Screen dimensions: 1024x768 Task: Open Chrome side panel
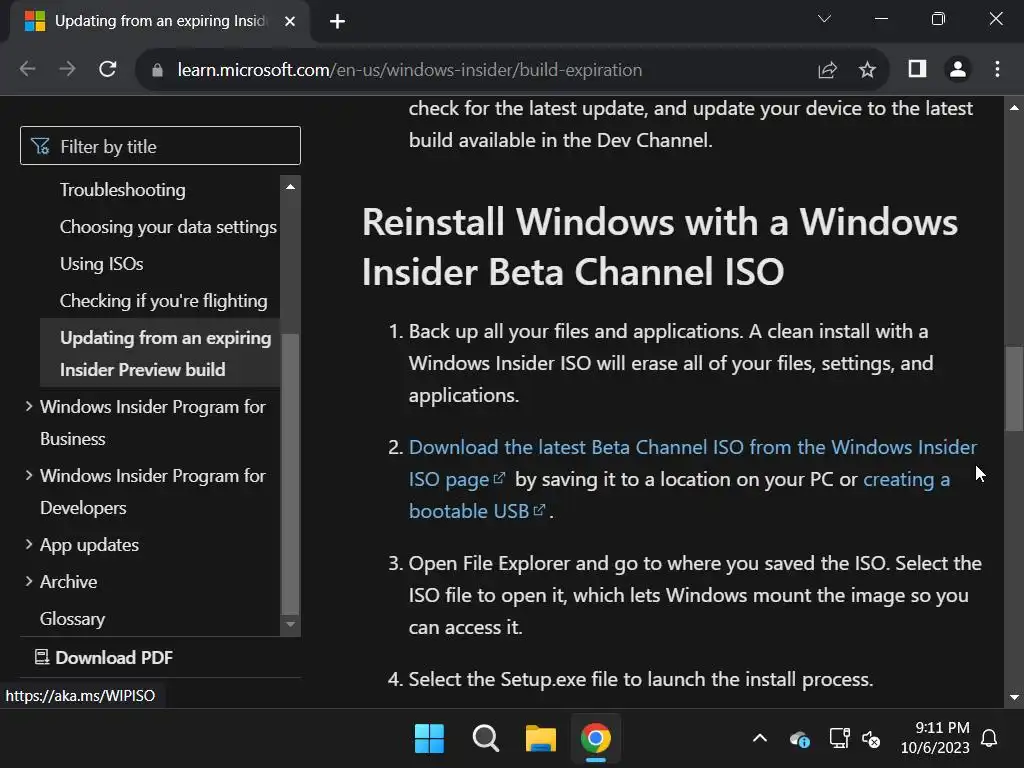[918, 69]
